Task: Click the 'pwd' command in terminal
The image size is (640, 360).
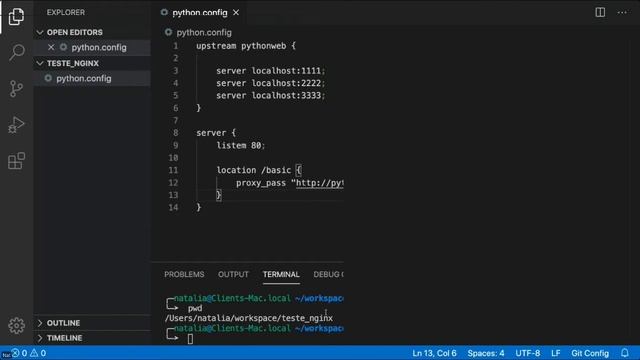Action: [x=195, y=309]
